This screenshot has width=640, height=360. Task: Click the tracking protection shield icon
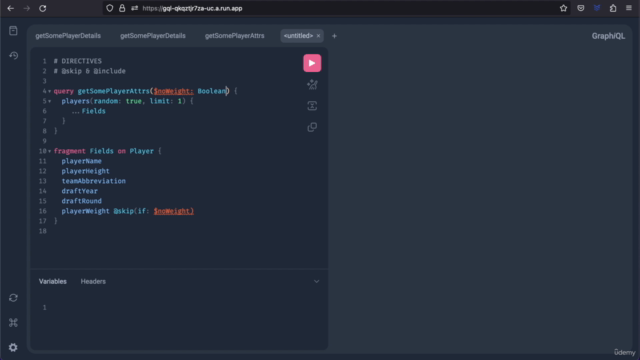click(x=109, y=8)
